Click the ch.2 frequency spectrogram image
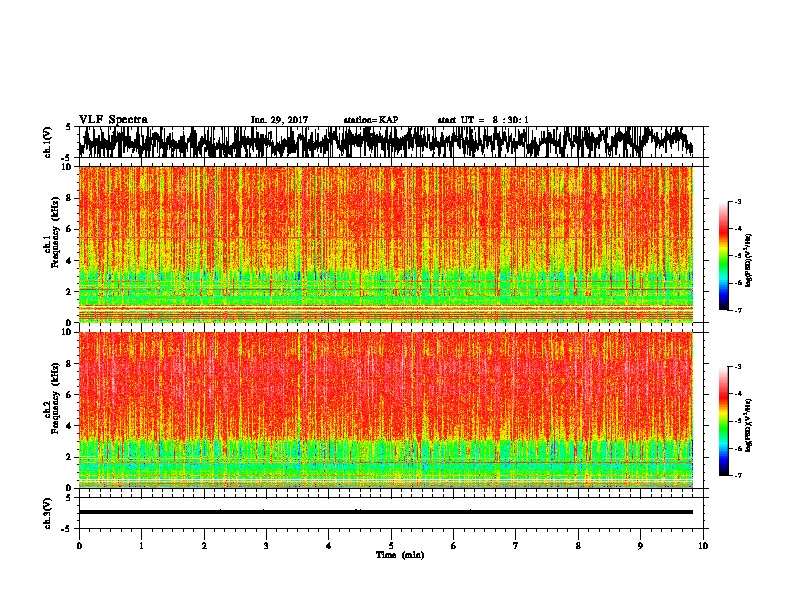Screen dimensions: 792x612 tap(385, 410)
